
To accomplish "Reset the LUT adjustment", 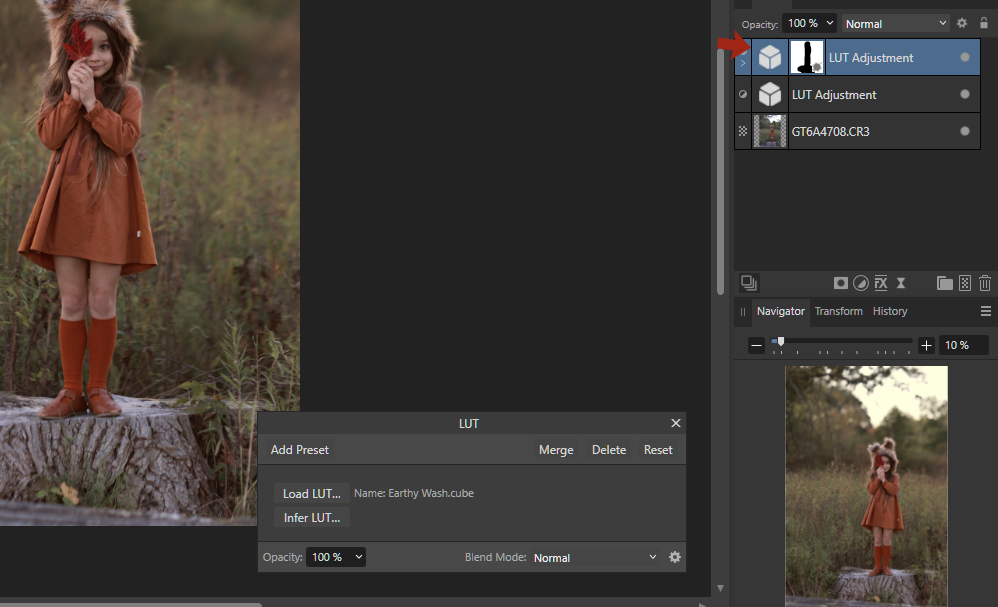I will point(657,449).
